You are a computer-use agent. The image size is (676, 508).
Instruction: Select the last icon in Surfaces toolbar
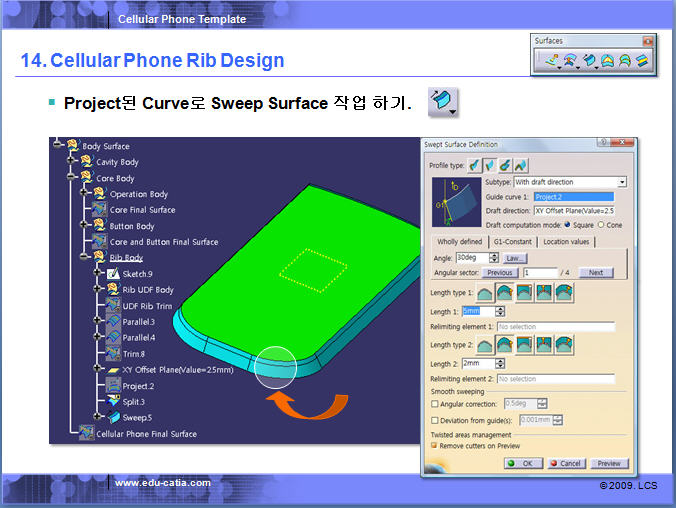[644, 61]
